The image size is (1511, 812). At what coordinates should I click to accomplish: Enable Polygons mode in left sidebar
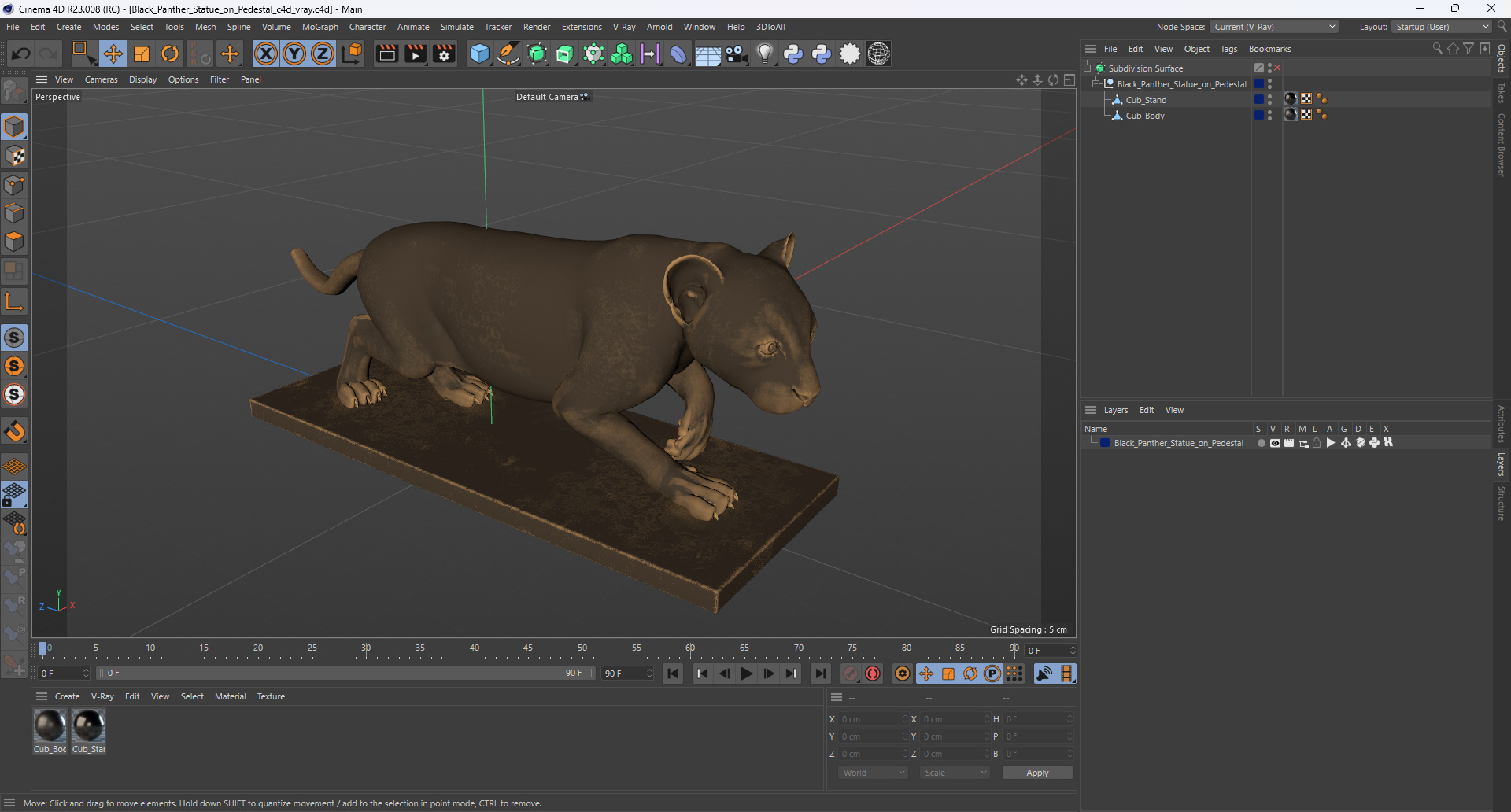pyautogui.click(x=14, y=242)
